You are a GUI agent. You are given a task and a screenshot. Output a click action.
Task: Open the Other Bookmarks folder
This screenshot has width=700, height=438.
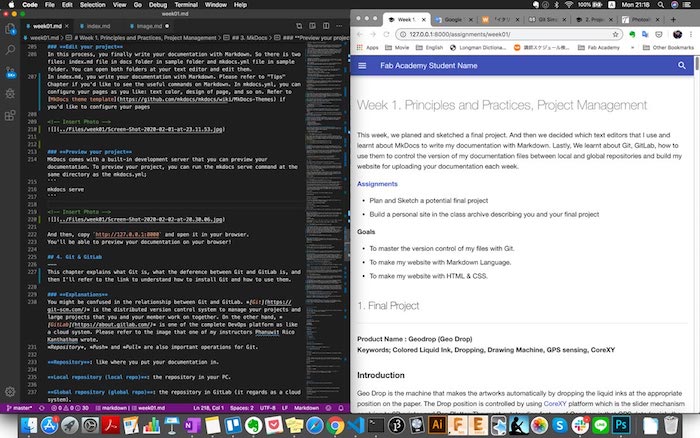(x=668, y=47)
